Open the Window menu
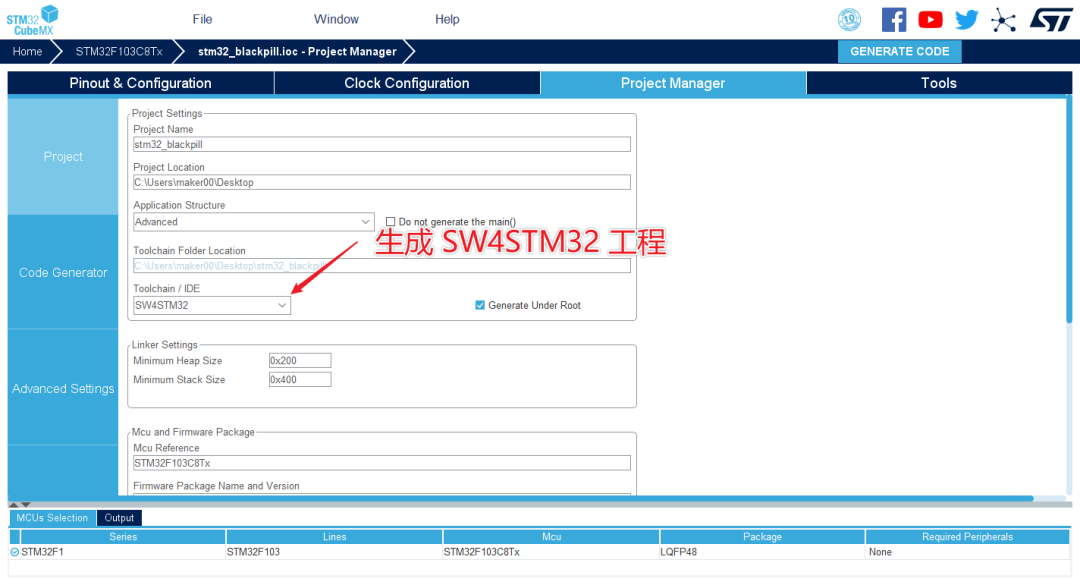Image resolution: width=1080 pixels, height=585 pixels. coord(336,19)
